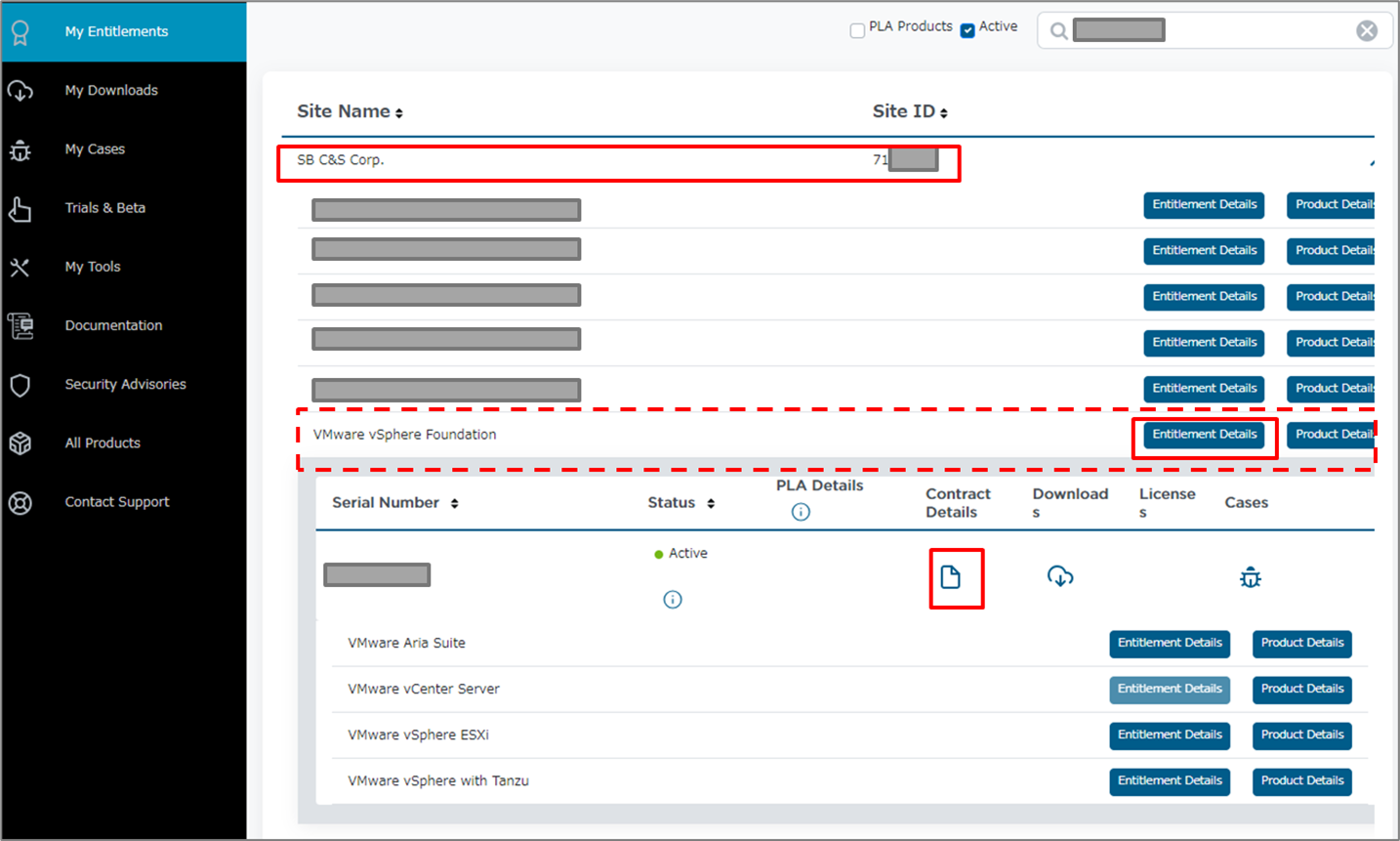Click Product Details for VMware vSphere Foundation
Image resolution: width=1400 pixels, height=841 pixels.
pos(1331,435)
